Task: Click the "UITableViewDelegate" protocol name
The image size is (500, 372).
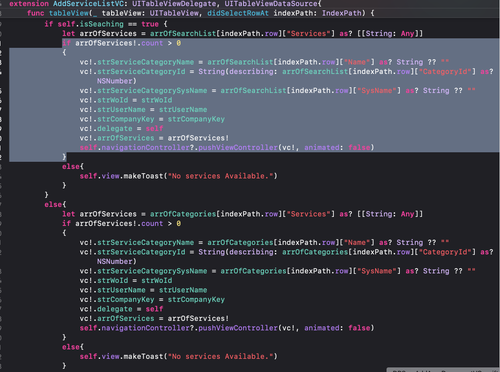Action: pyautogui.click(x=174, y=4)
